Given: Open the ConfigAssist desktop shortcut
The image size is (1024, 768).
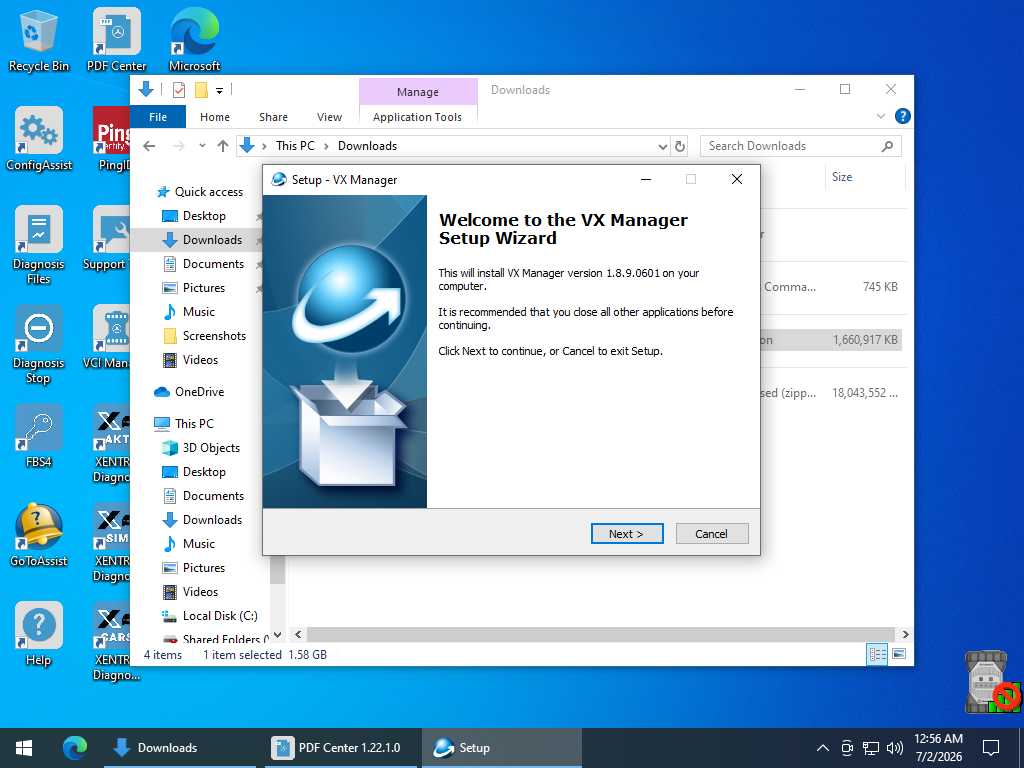Looking at the screenshot, I should pyautogui.click(x=39, y=140).
